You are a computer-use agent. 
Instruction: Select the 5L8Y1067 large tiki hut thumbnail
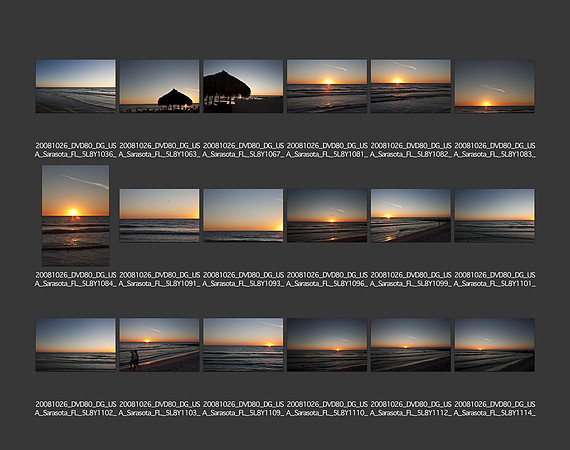pyautogui.click(x=243, y=86)
